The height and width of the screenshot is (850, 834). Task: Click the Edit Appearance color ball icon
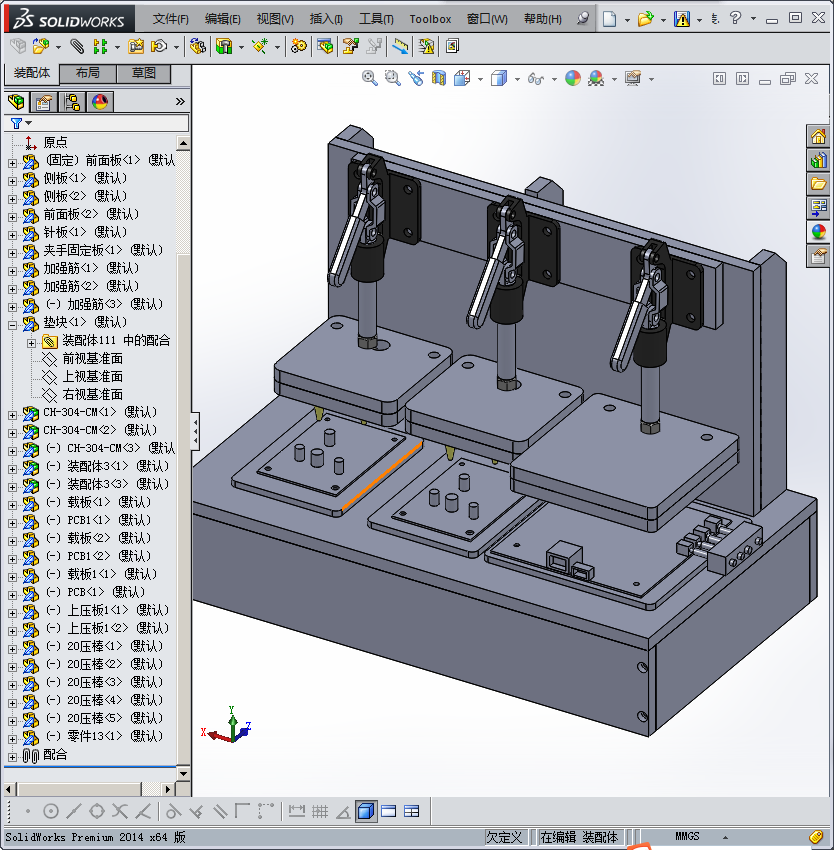573,78
